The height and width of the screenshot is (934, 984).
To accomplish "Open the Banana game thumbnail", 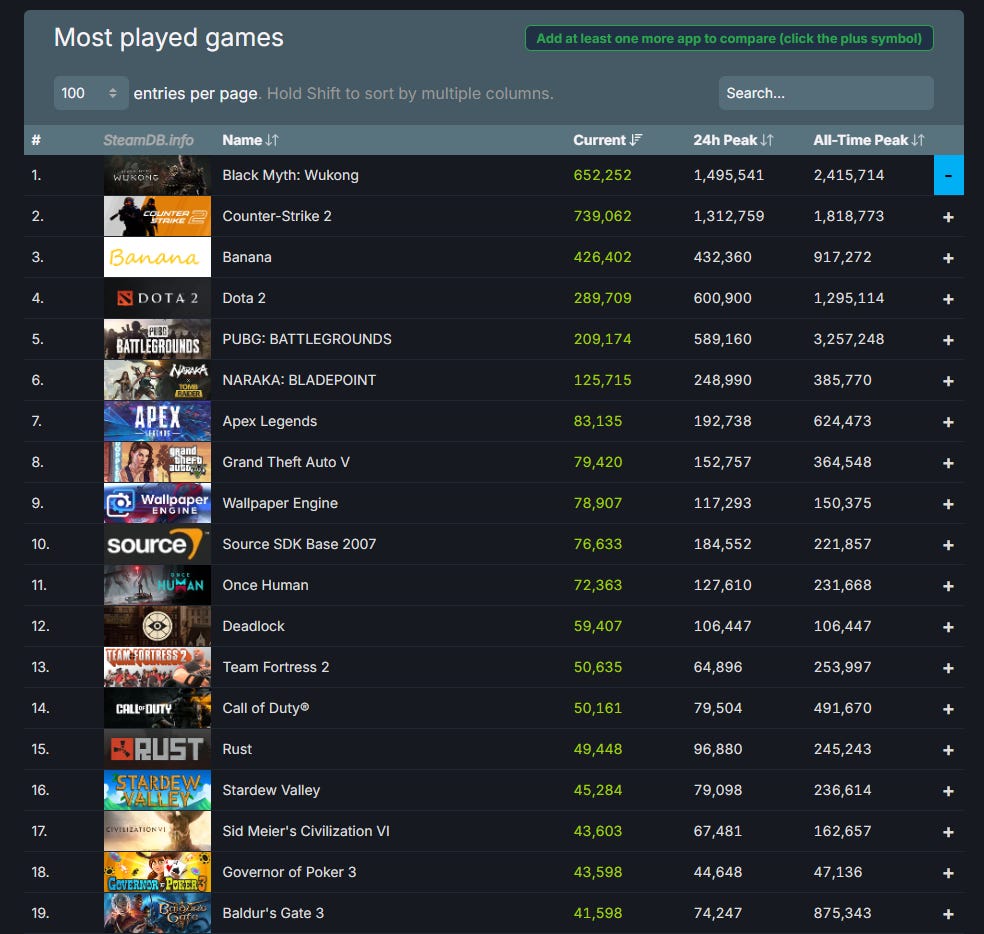I will point(157,257).
